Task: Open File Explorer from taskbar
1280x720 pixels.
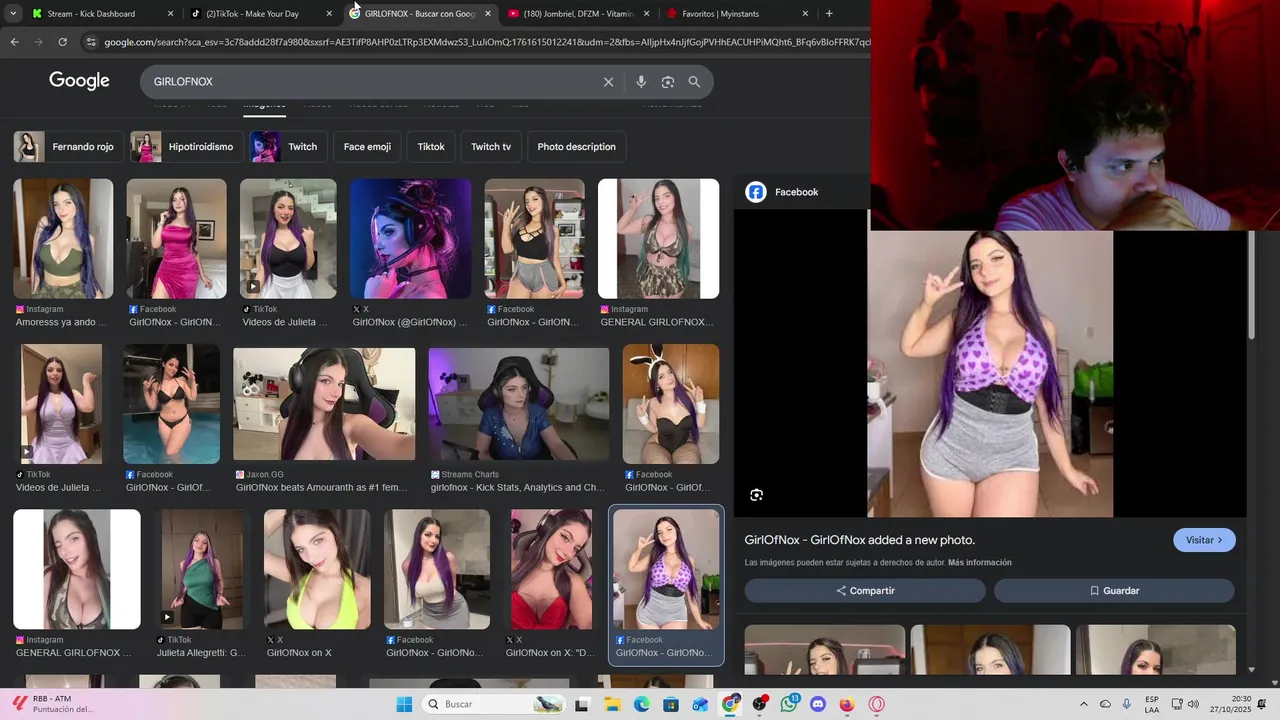Action: click(612, 704)
